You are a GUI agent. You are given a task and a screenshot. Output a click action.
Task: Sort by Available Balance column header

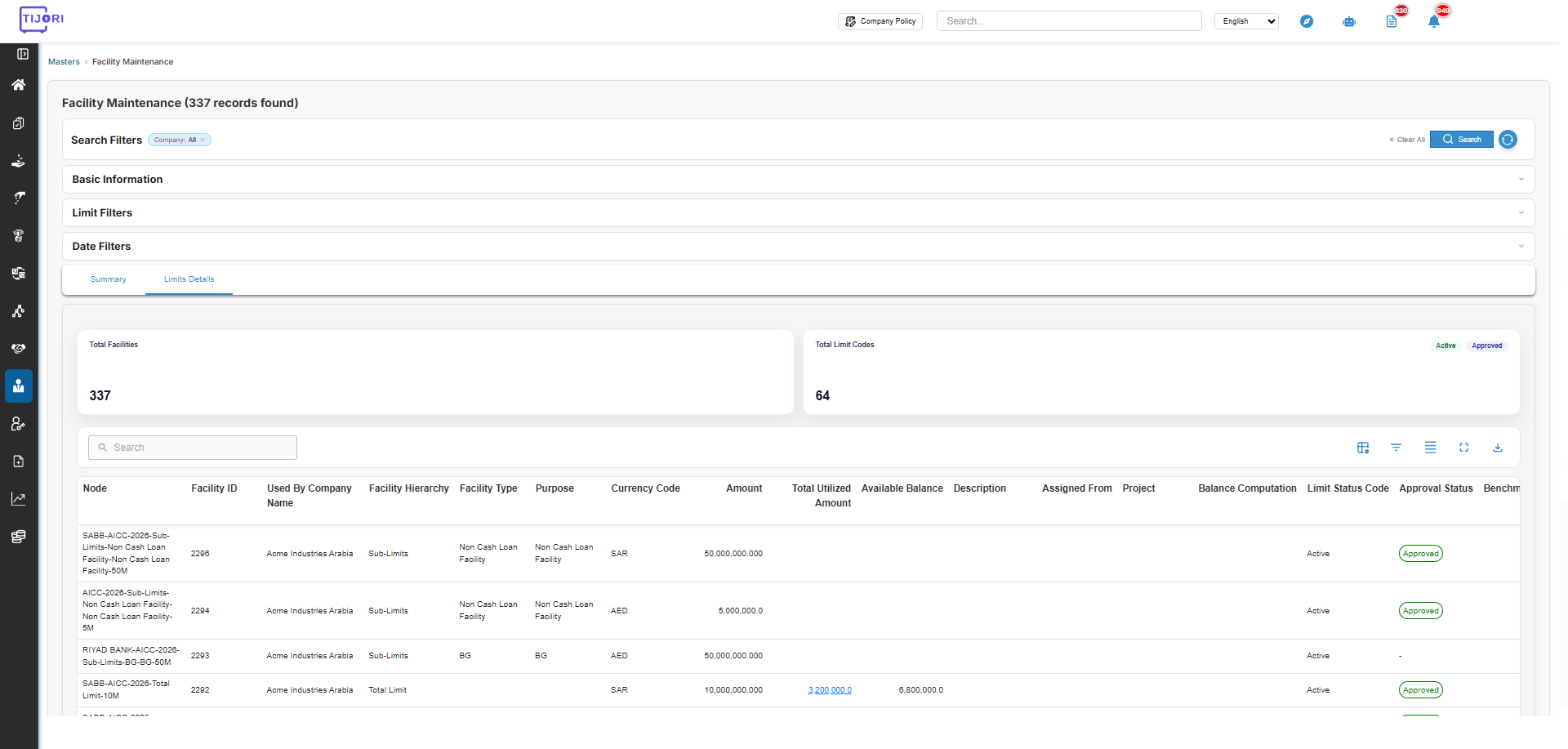click(902, 488)
